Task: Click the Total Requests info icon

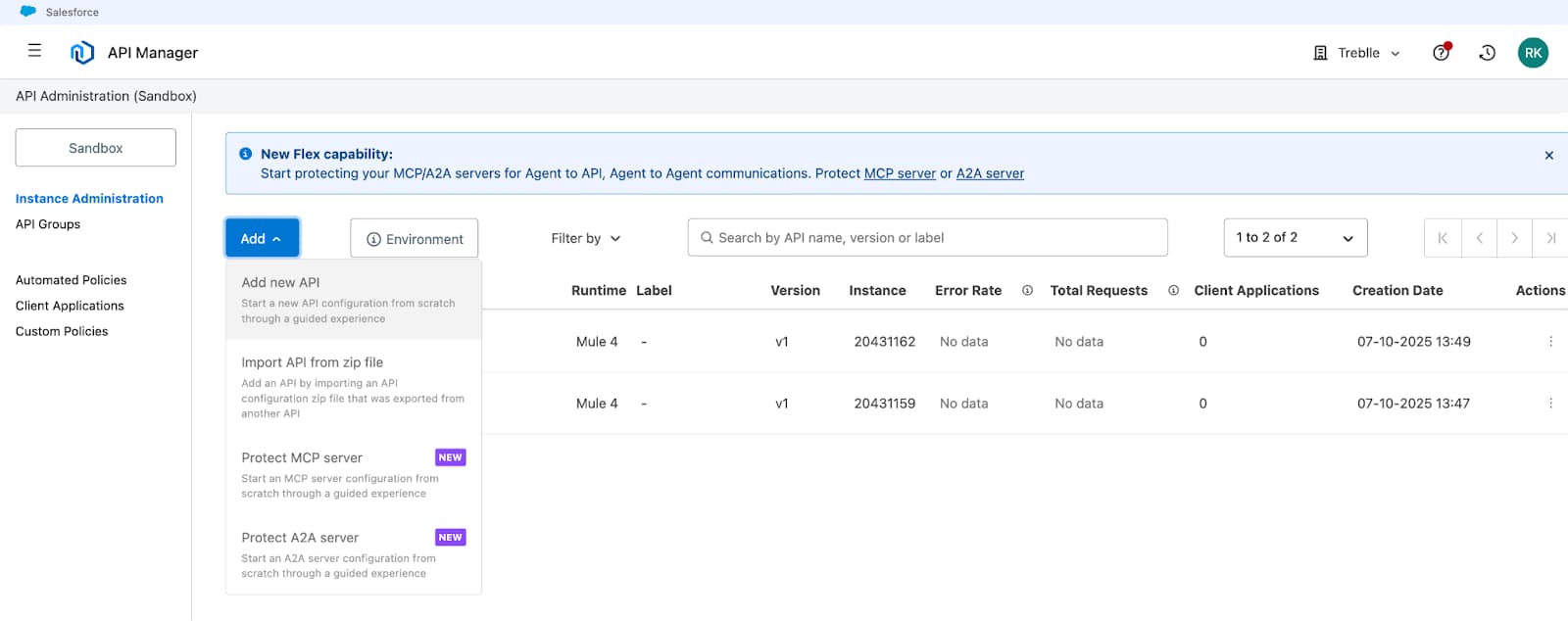Action: [x=1173, y=290]
